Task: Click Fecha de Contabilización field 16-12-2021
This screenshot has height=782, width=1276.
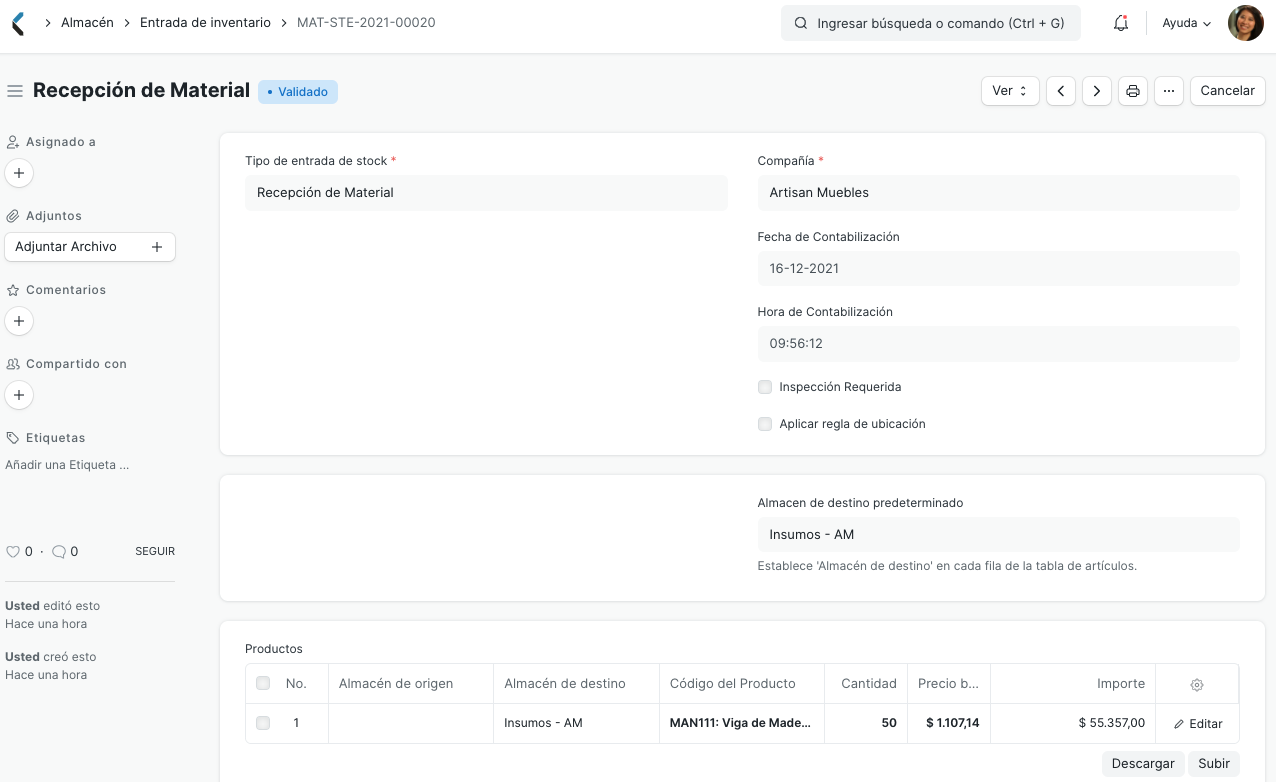Action: click(x=998, y=269)
